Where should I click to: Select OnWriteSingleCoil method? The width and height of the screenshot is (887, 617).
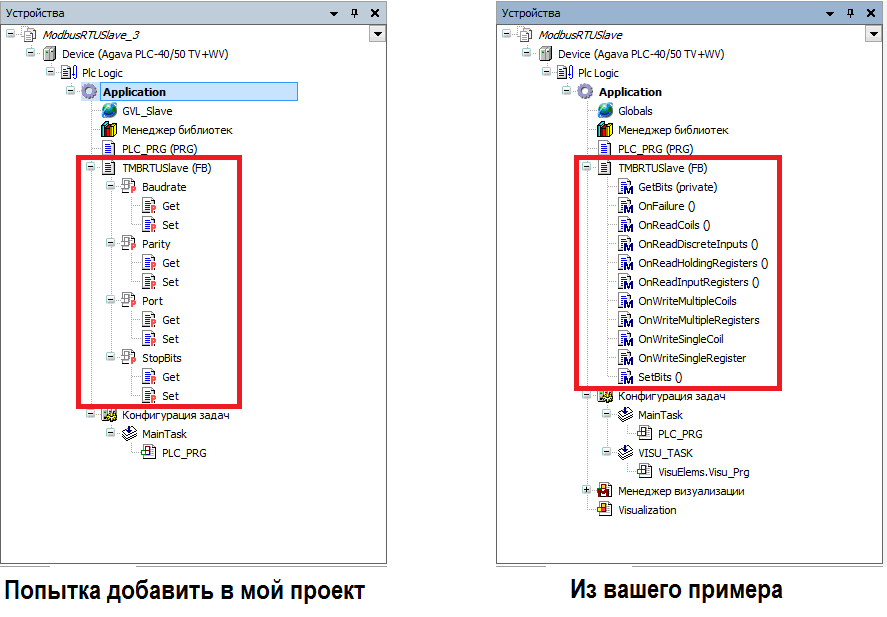point(681,339)
